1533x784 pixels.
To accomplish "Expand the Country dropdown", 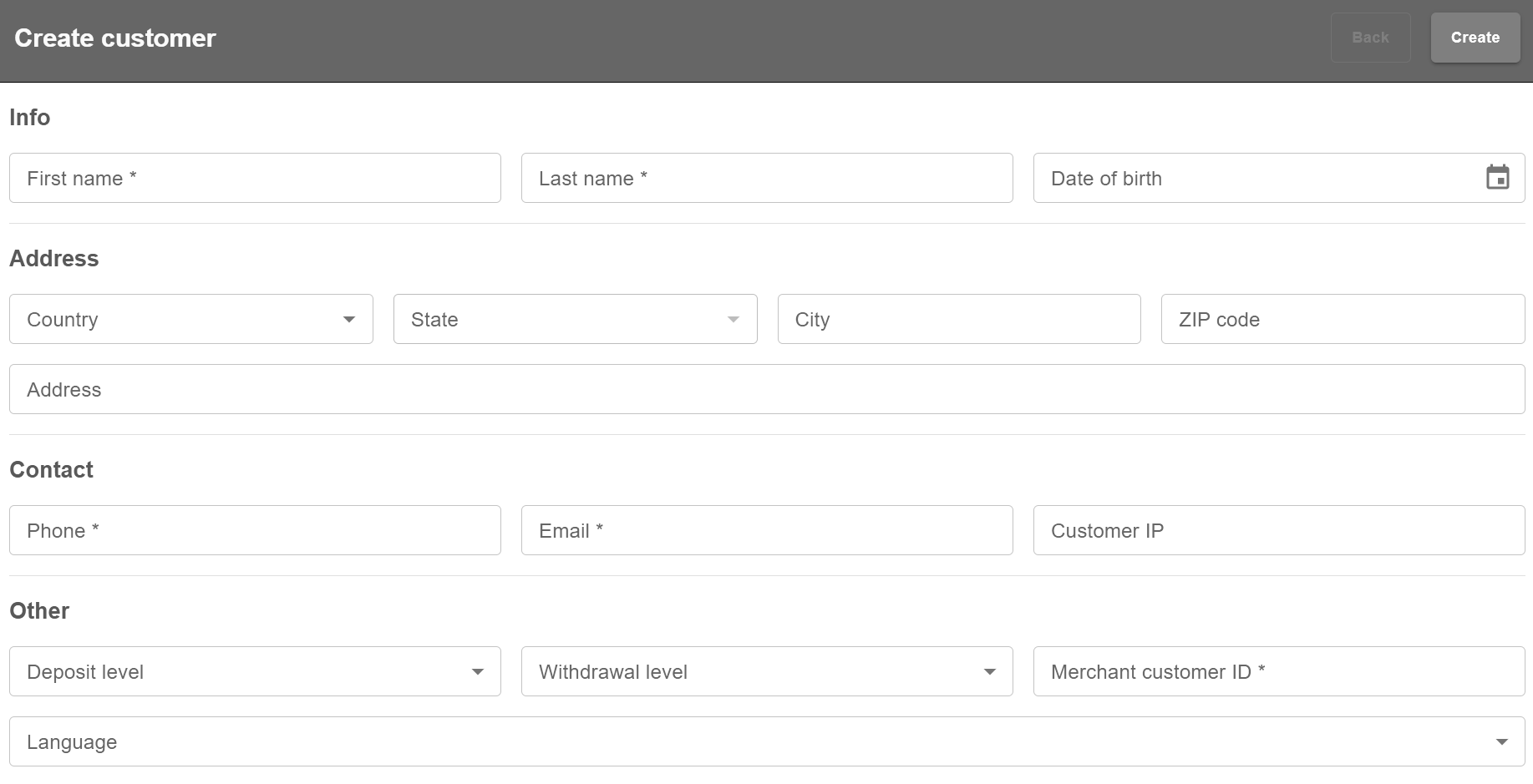I will (x=190, y=319).
